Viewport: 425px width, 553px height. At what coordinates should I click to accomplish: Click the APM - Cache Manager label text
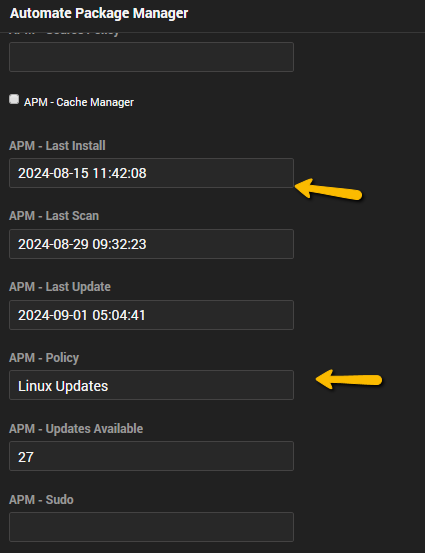pyautogui.click(x=79, y=102)
